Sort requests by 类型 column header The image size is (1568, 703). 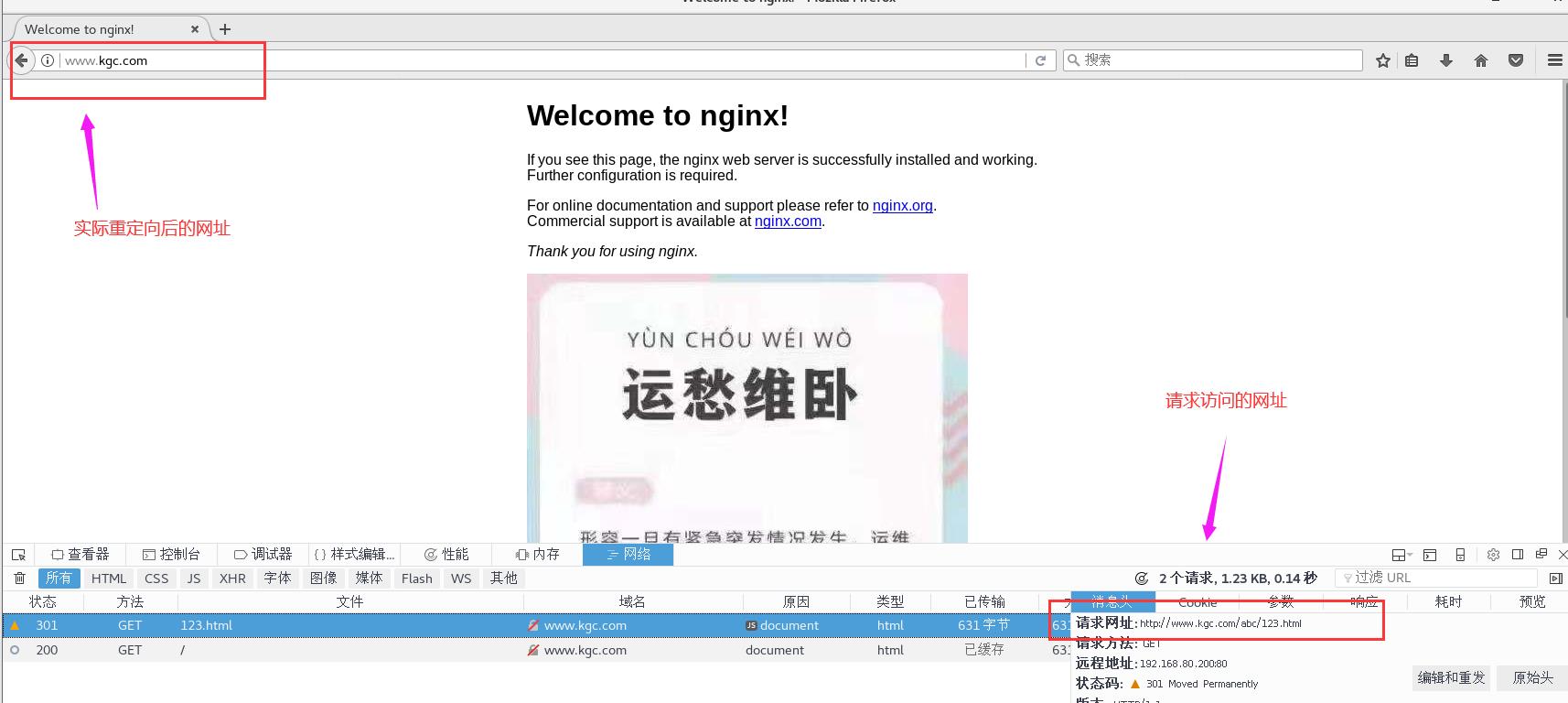coord(890,601)
